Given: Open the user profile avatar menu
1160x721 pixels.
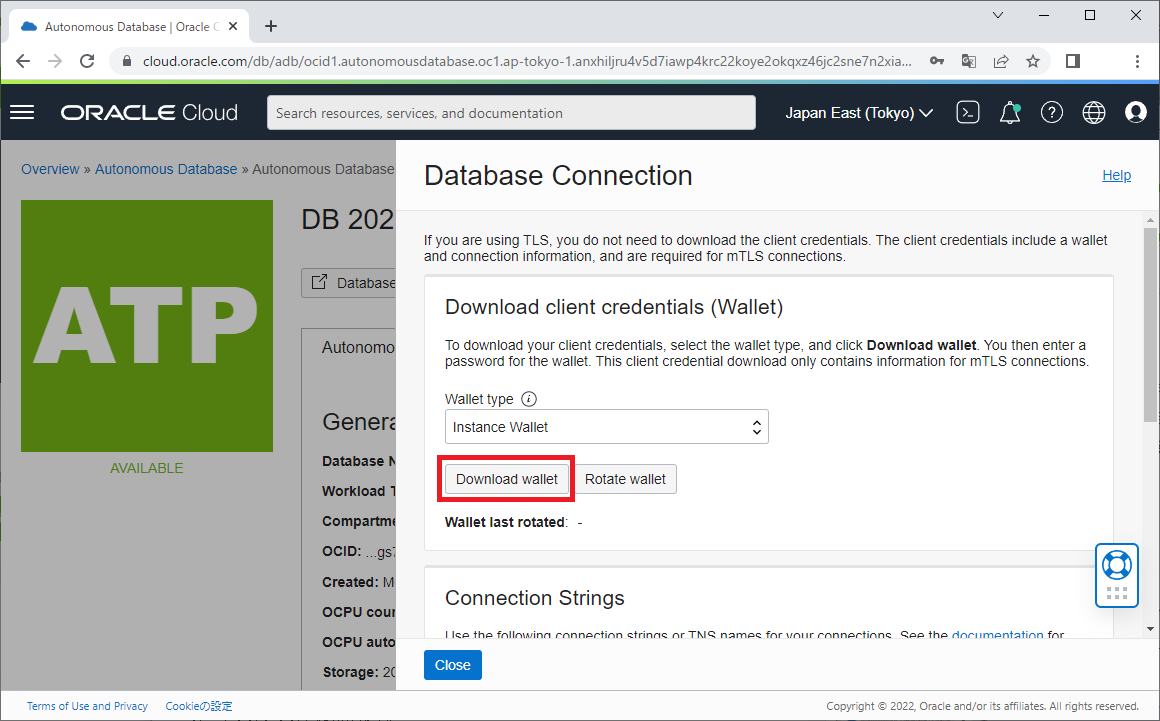Looking at the screenshot, I should point(1136,112).
